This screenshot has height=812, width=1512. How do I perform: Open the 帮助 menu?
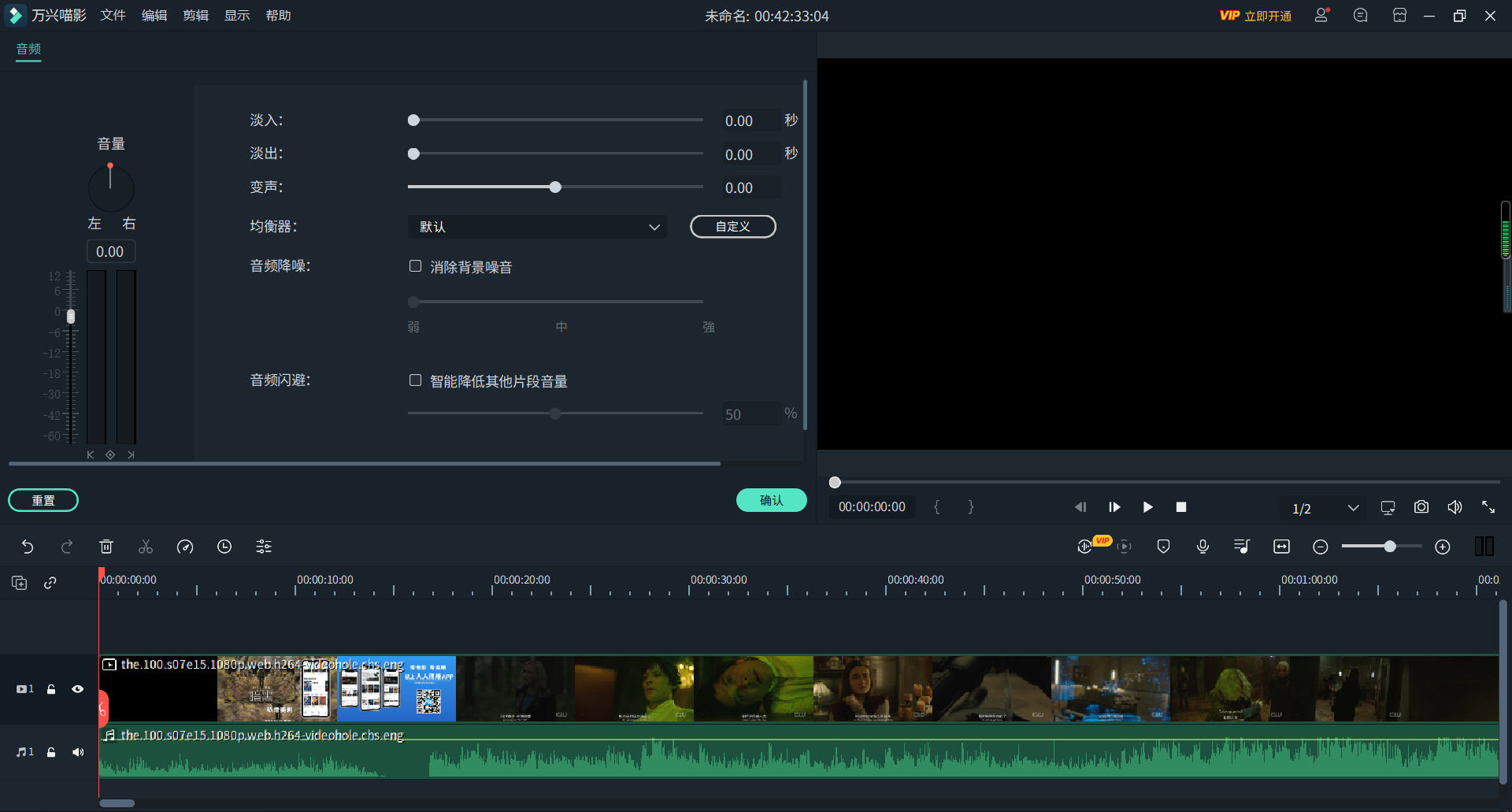278,15
